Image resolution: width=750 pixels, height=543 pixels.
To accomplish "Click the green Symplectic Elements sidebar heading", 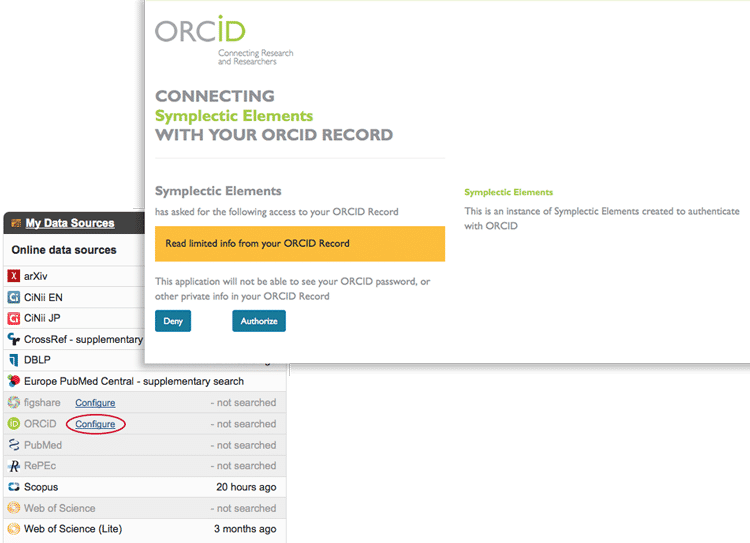I will (508, 192).
